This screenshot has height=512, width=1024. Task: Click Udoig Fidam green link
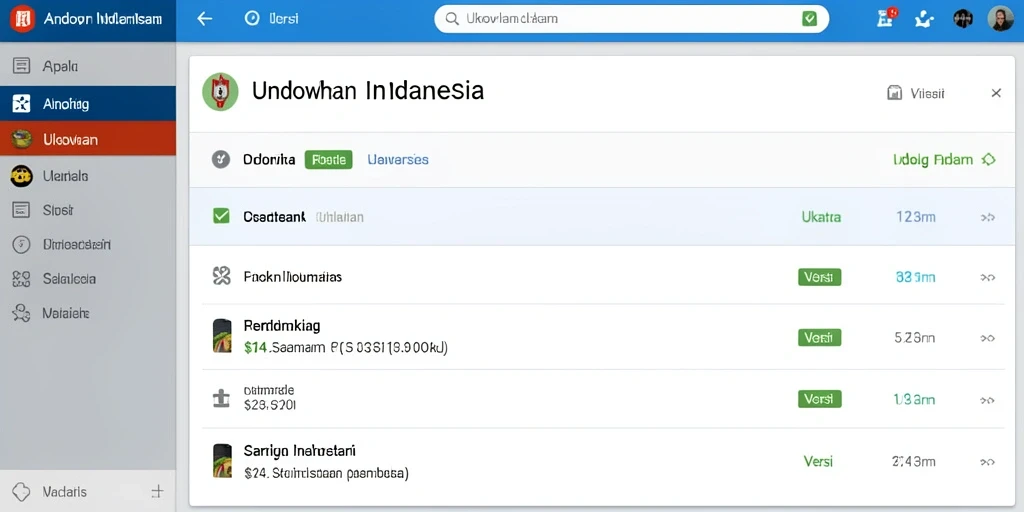(933, 159)
